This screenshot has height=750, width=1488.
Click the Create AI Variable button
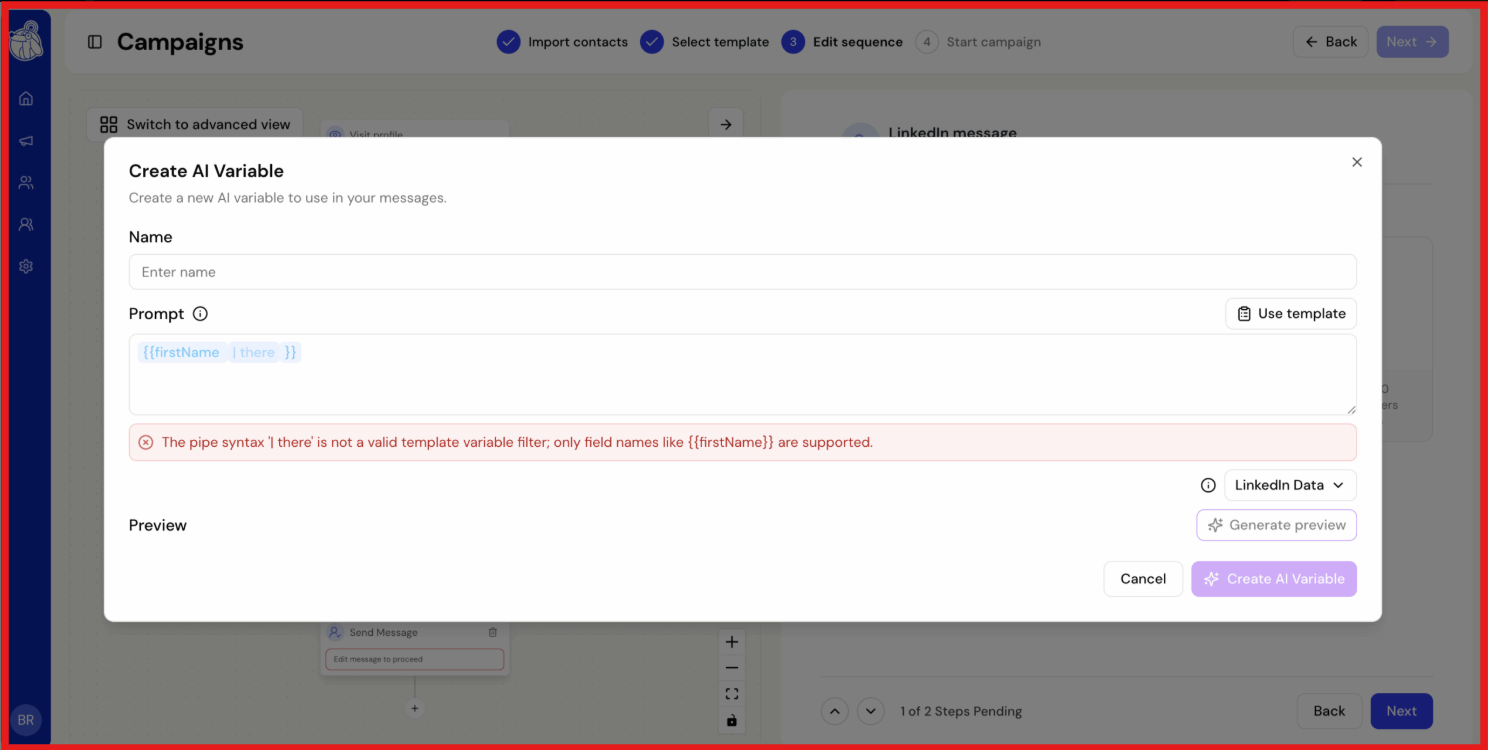(1274, 579)
